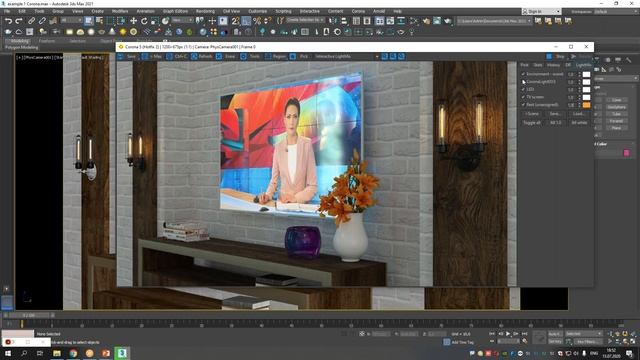The image size is (640, 360).
Task: Click Erase in the Corona frame buffer
Action: (x=226, y=56)
